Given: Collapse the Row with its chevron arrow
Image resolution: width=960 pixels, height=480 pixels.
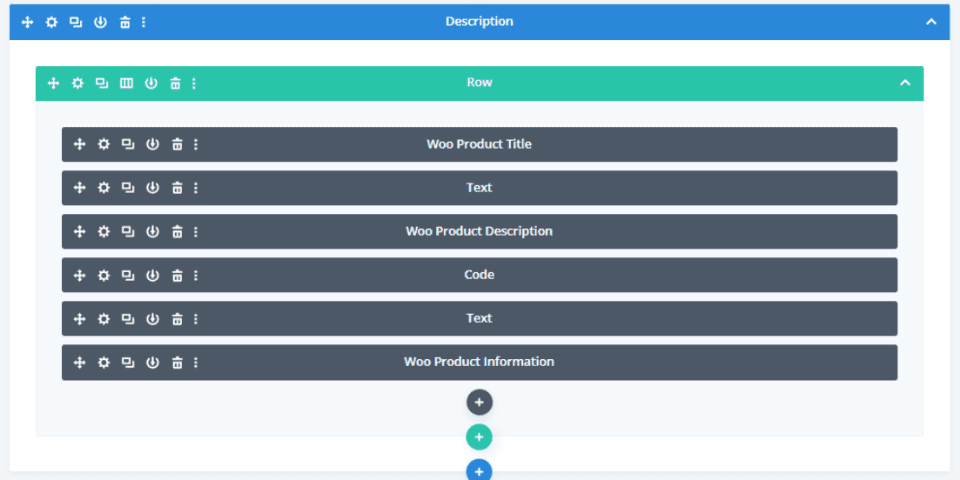Looking at the screenshot, I should pyautogui.click(x=905, y=83).
